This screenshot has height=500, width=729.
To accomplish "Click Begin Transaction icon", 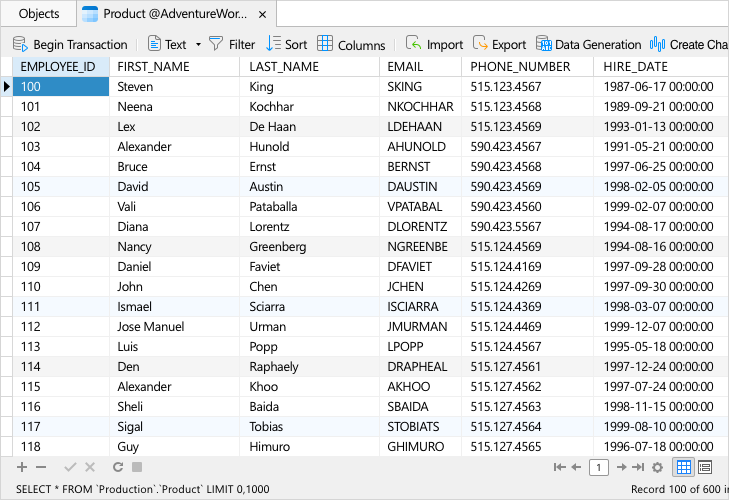I will [x=20, y=44].
